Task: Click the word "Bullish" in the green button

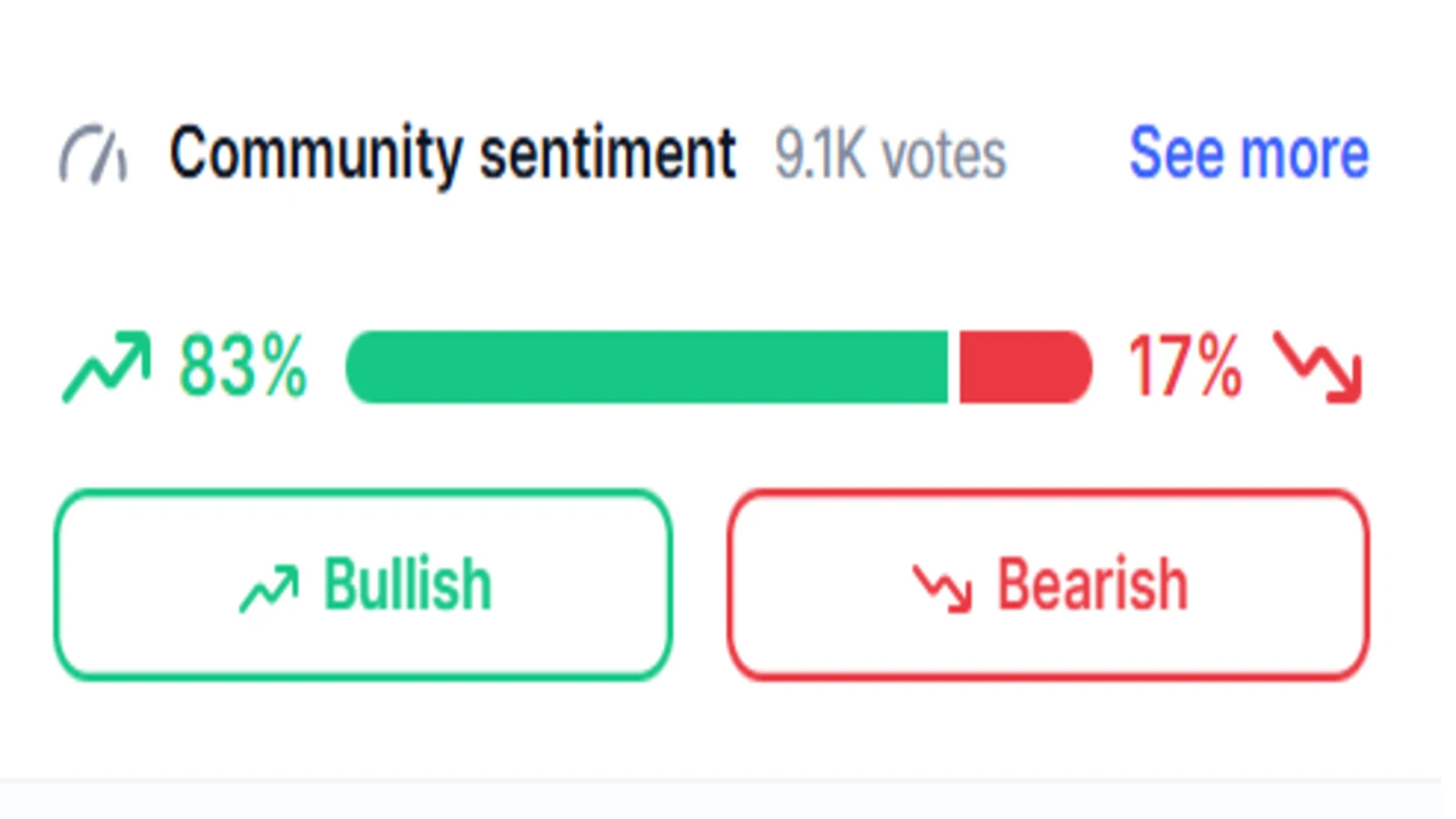Action: (x=408, y=584)
